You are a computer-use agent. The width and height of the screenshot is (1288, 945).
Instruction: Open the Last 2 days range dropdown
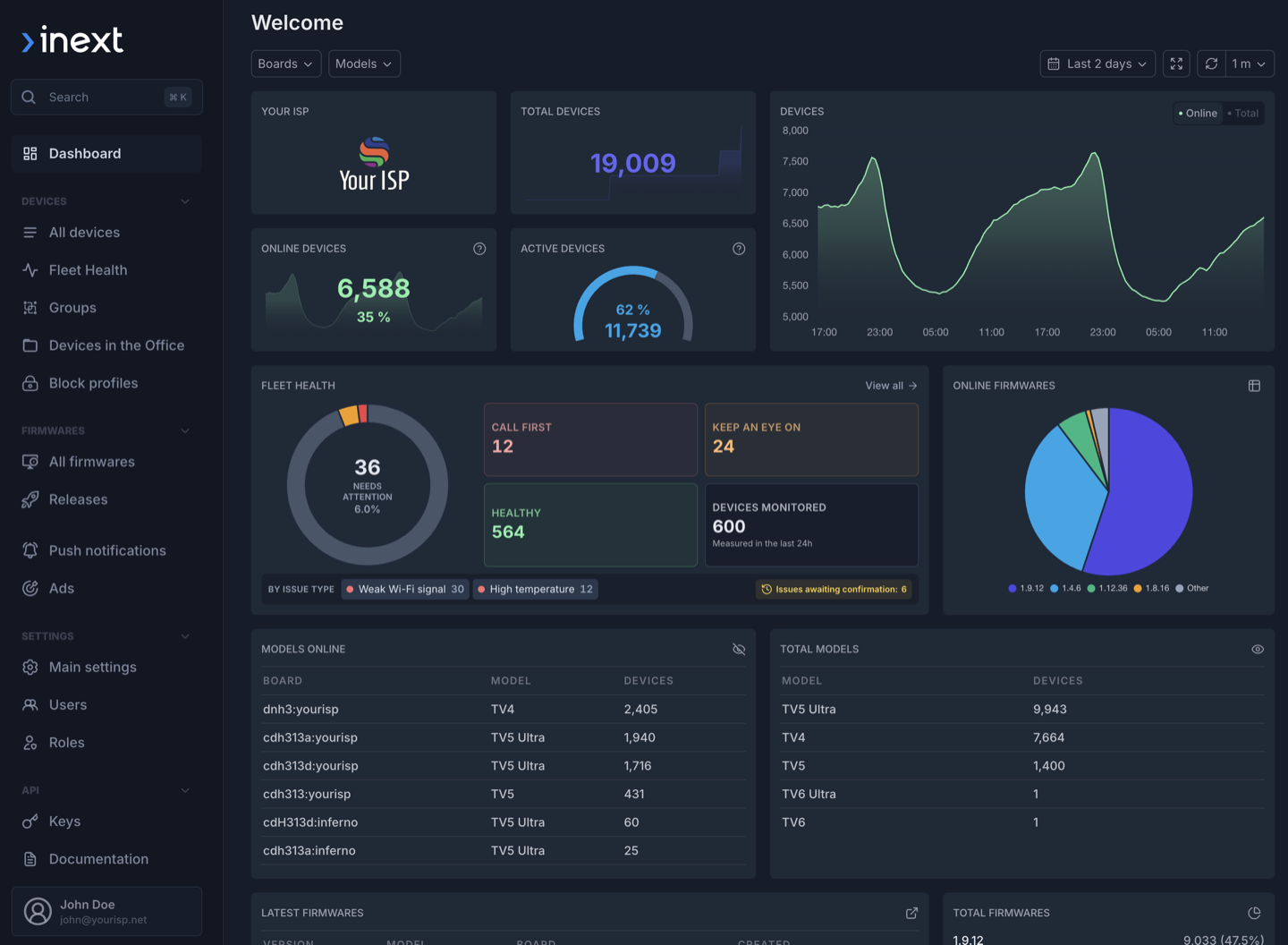pyautogui.click(x=1097, y=64)
